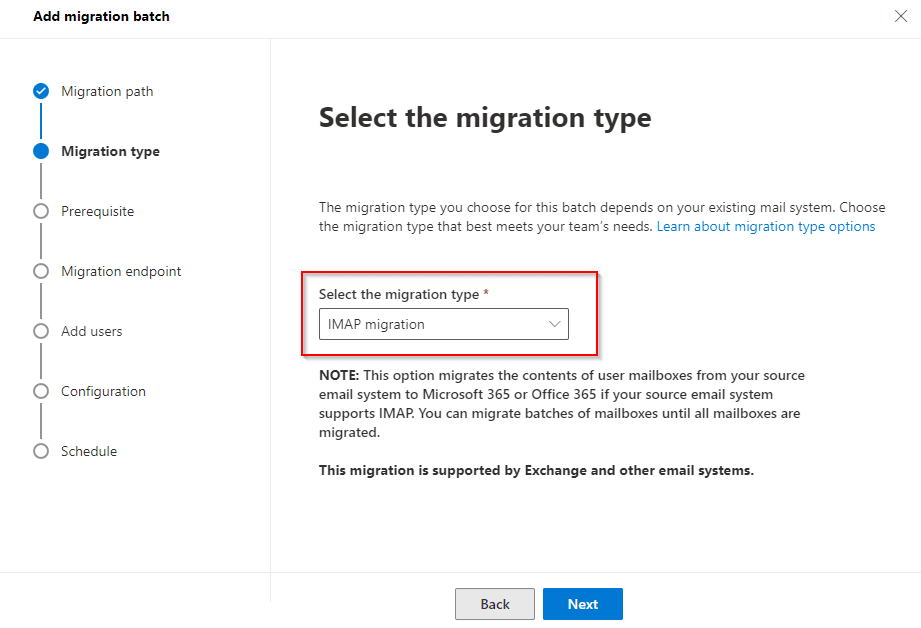Screen dimensions: 921x628
Task: Click the completed Migration path checkmark icon
Action: click(41, 91)
